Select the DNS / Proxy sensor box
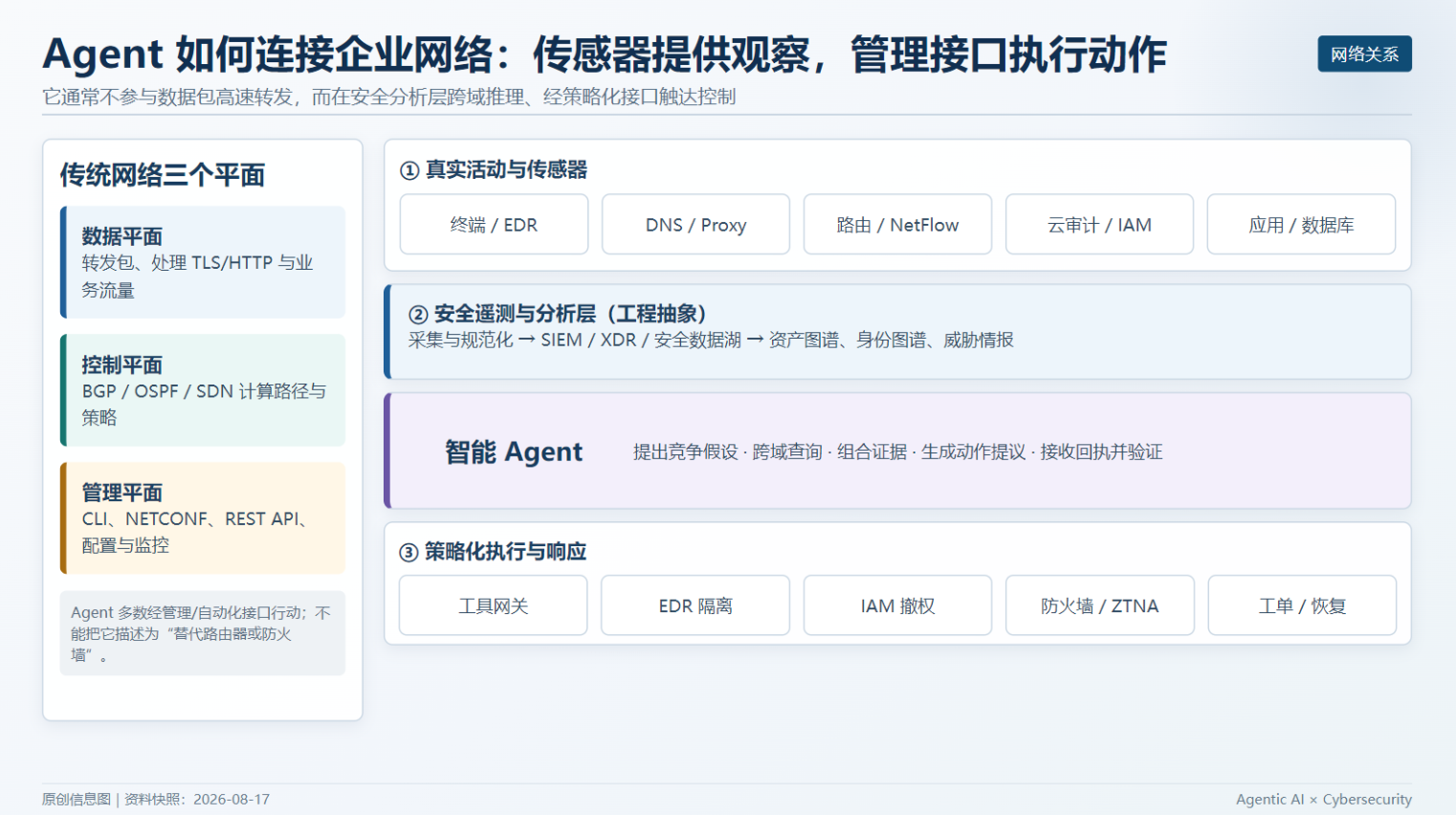 pos(695,225)
